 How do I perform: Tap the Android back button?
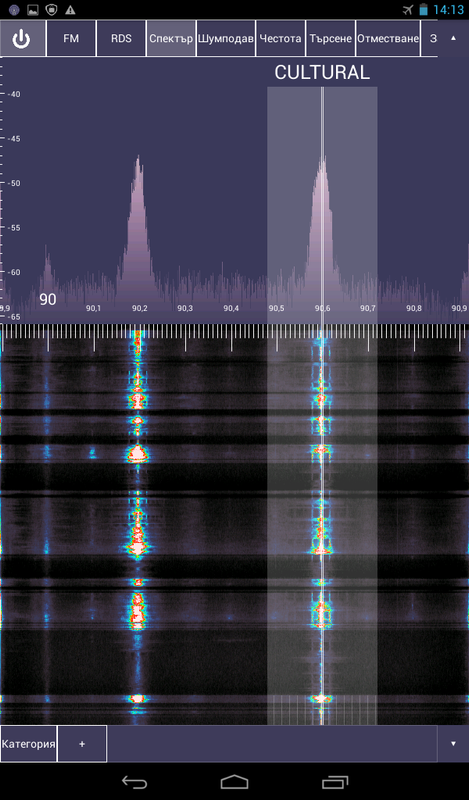pyautogui.click(x=134, y=782)
